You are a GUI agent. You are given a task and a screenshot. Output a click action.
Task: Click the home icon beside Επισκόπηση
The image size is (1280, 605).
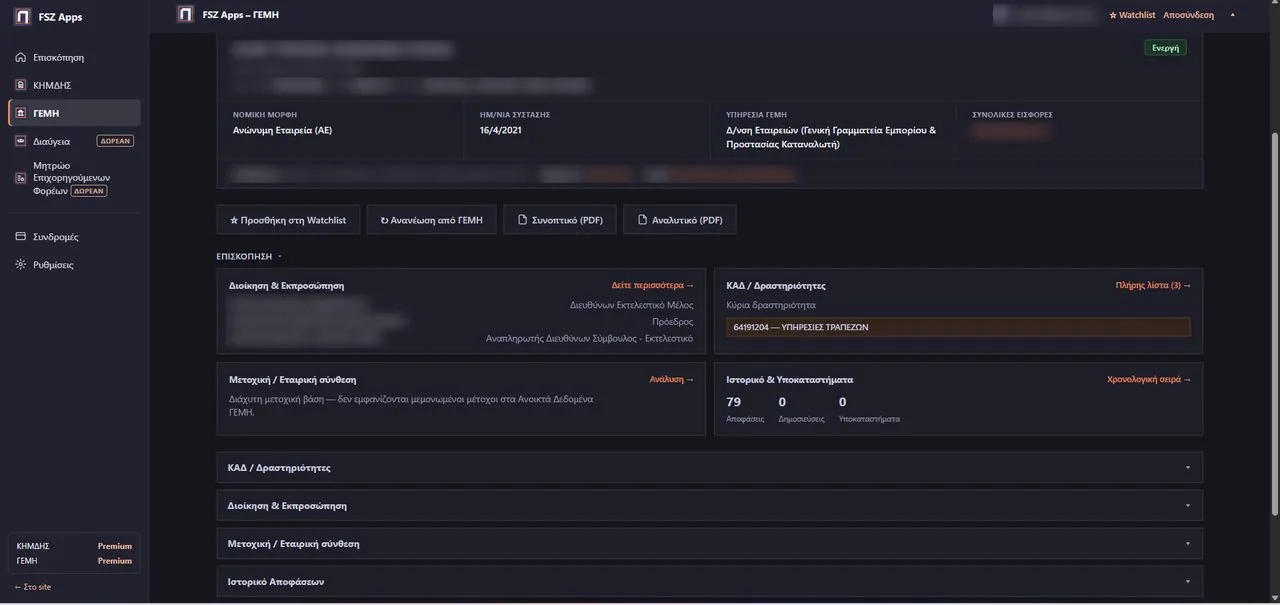[x=21, y=57]
